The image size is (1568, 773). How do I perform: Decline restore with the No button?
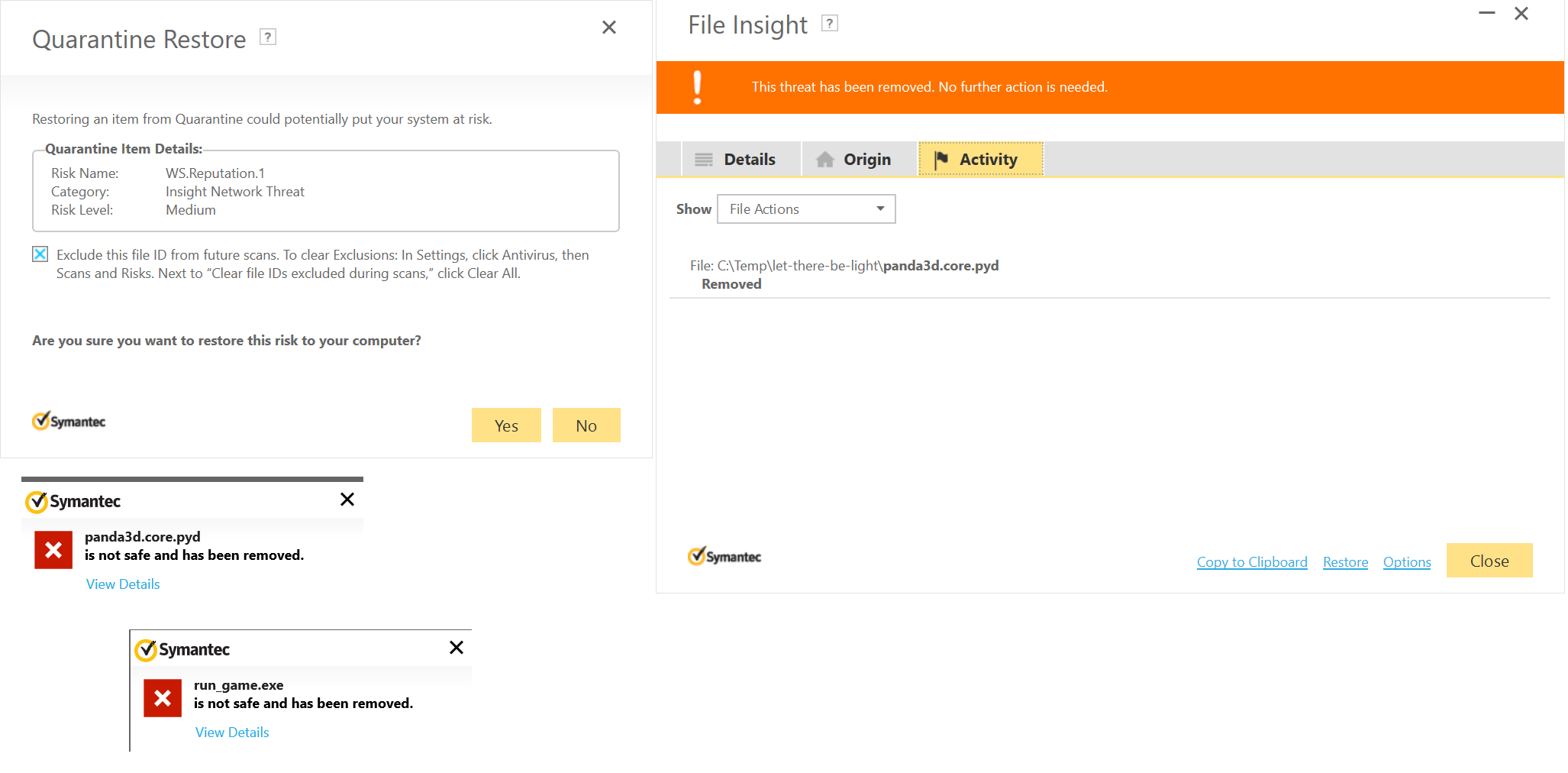[586, 425]
